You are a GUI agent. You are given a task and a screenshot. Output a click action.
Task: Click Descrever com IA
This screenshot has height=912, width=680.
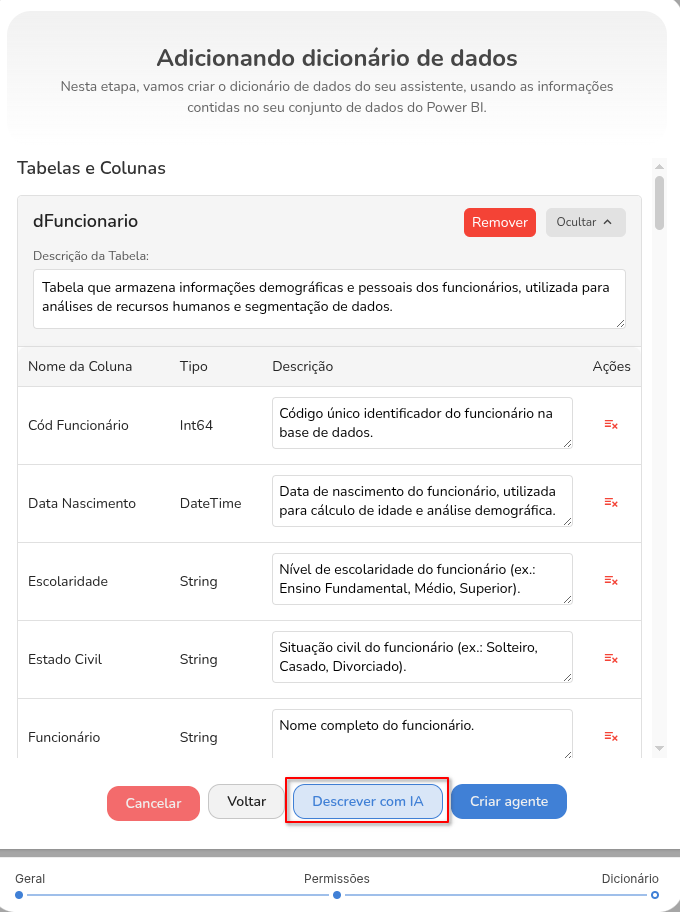367,801
